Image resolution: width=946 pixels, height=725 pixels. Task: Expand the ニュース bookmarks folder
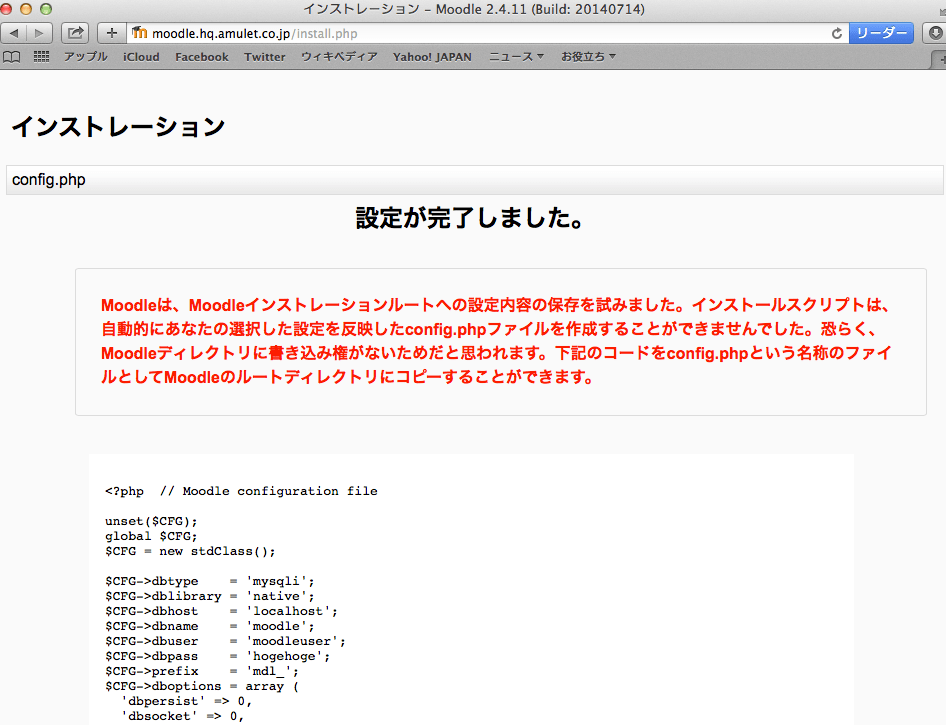[516, 57]
